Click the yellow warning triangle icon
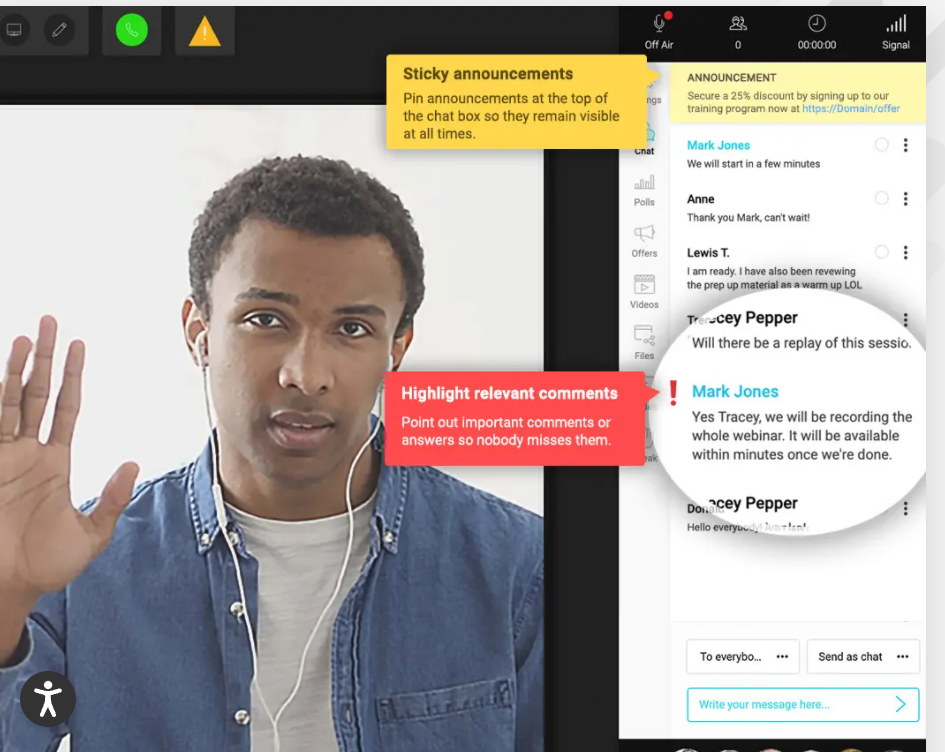Screen dimensions: 945x752 [204, 31]
